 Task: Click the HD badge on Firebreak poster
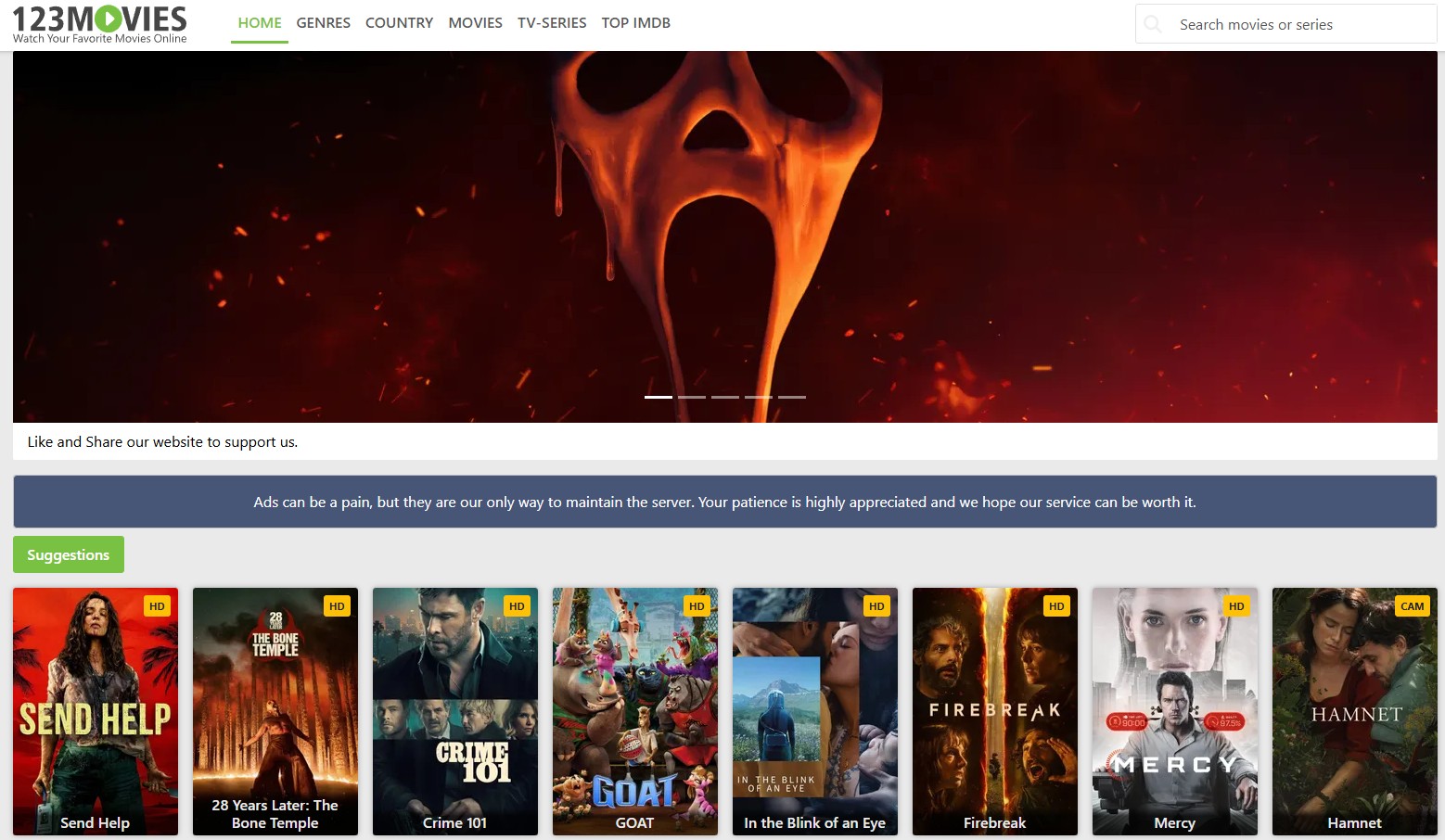[1056, 606]
